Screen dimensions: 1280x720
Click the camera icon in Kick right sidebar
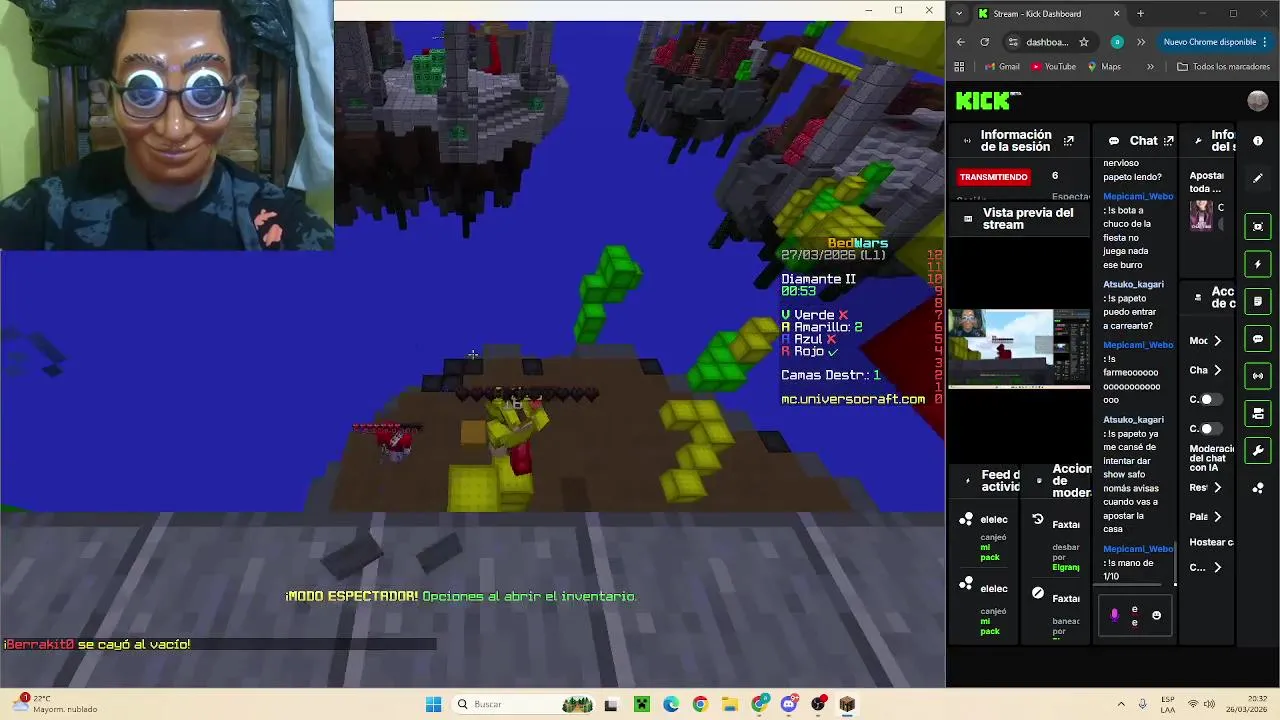click(1258, 413)
